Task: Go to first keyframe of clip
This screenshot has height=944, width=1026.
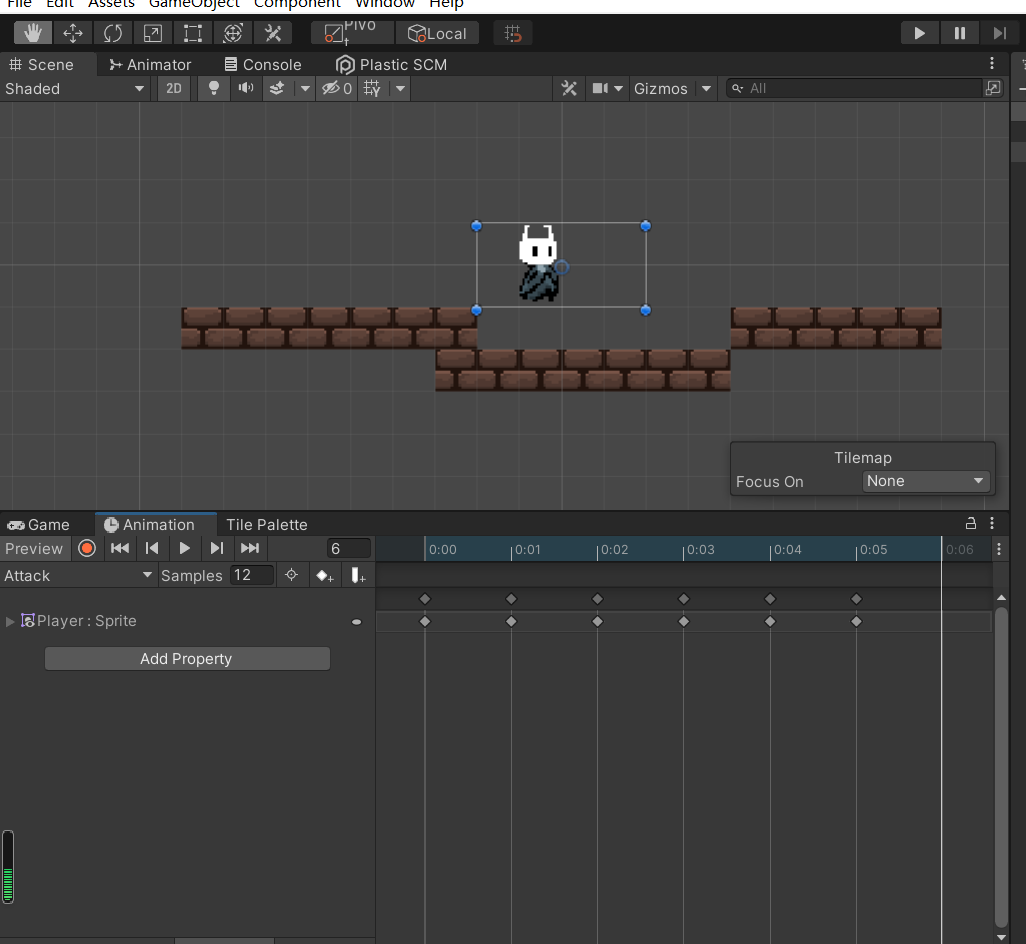Action: [120, 548]
